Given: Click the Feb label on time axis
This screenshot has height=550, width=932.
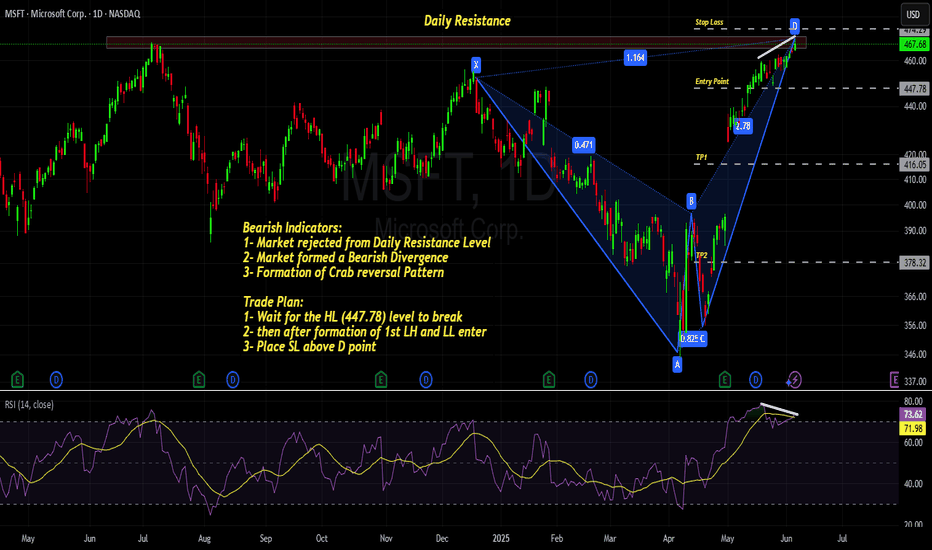Looking at the screenshot, I should (x=556, y=539).
